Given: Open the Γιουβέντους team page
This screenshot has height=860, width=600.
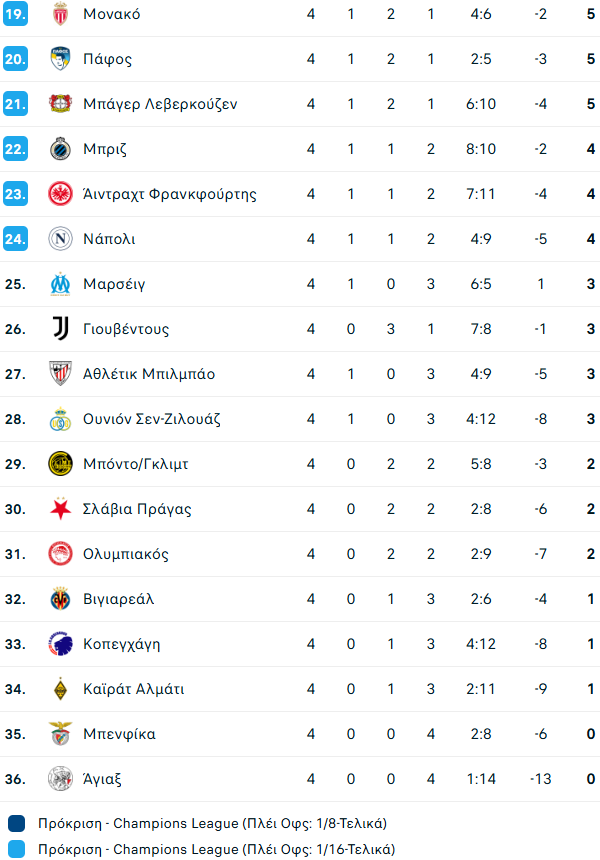Looking at the screenshot, I should point(127,329).
